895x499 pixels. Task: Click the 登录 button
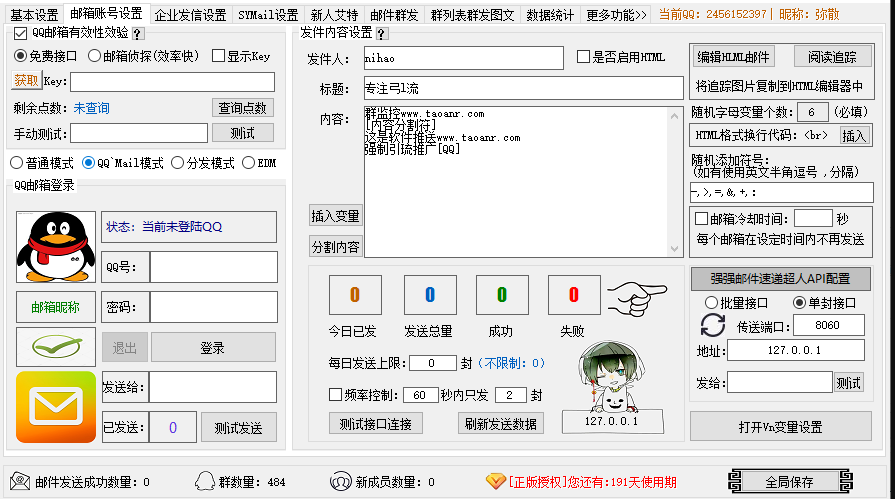click(x=213, y=347)
